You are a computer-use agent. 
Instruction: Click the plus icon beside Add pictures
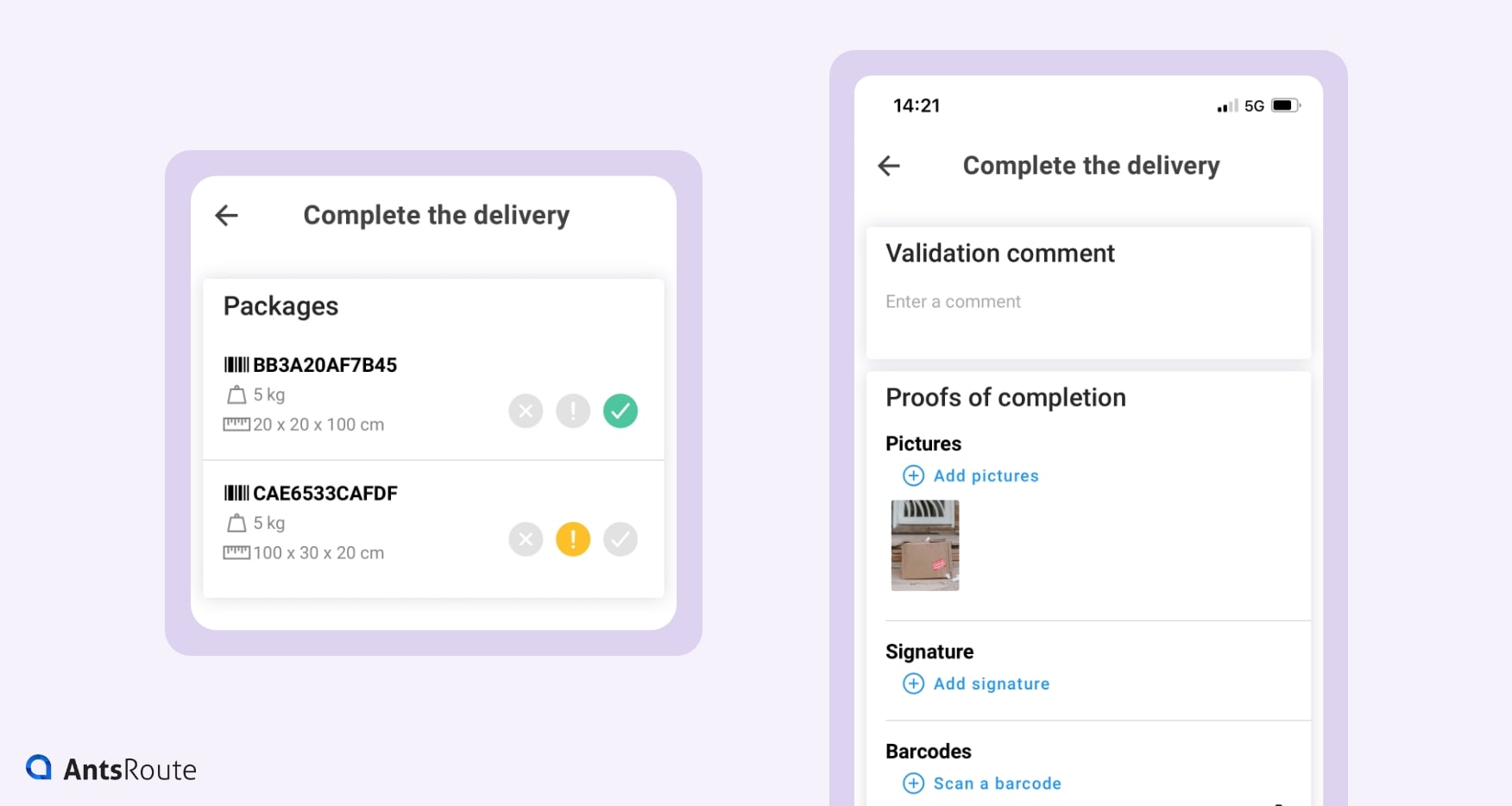click(x=913, y=475)
